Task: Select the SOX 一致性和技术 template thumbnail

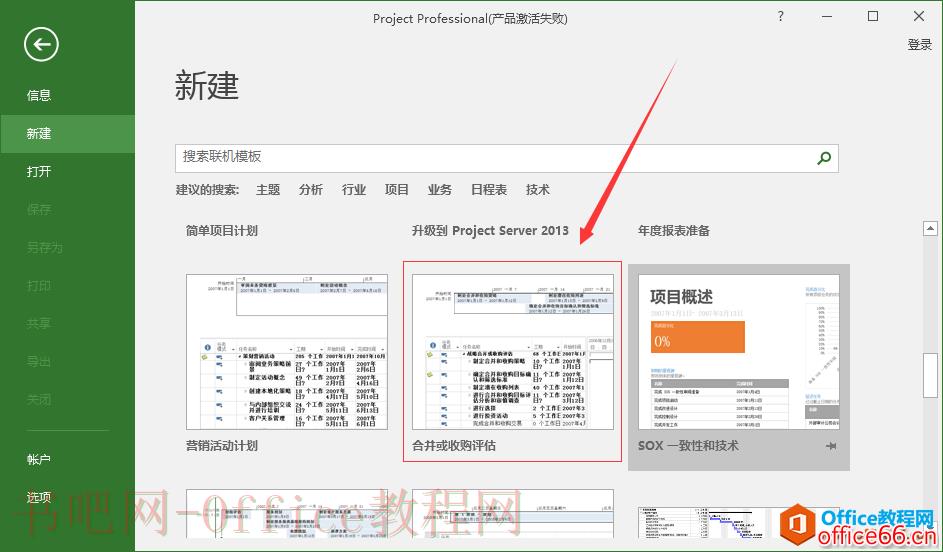Action: 739,352
